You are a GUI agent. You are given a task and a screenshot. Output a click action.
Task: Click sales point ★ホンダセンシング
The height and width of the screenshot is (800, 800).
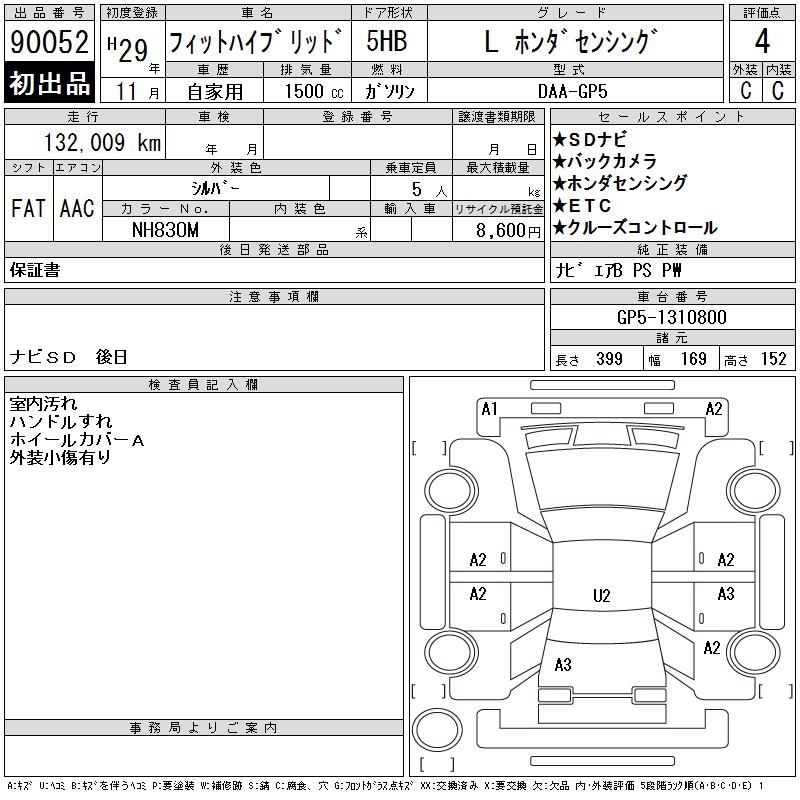coord(620,183)
